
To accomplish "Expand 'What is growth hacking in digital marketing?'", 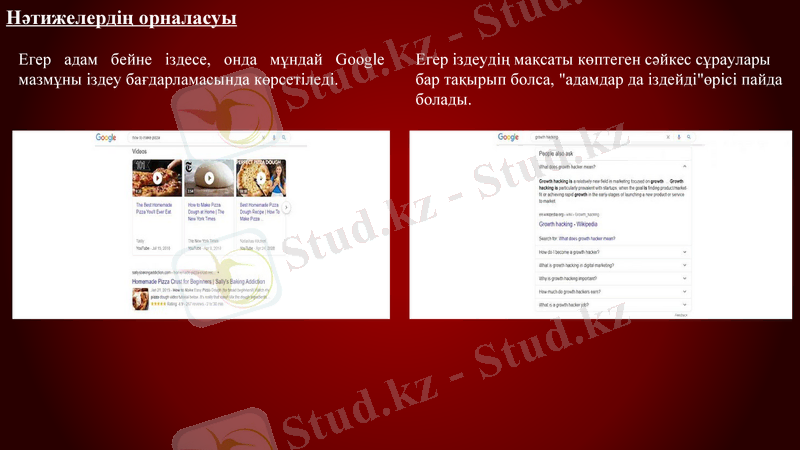I will (612, 265).
